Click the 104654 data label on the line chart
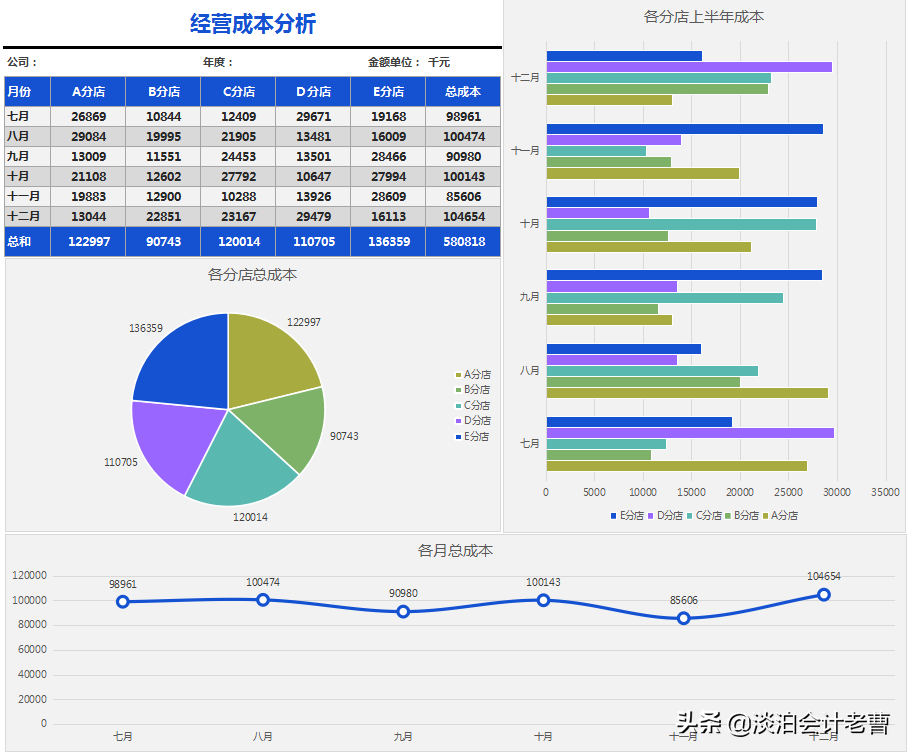The image size is (911, 756). coord(825,576)
